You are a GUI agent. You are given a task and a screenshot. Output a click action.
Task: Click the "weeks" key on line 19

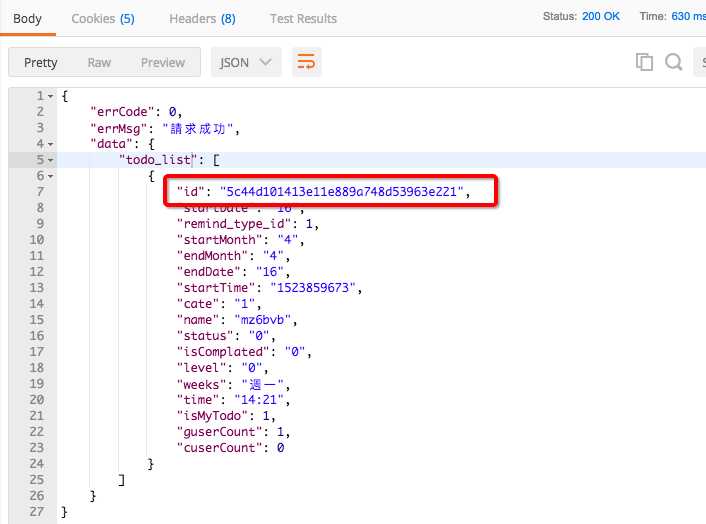point(202,384)
